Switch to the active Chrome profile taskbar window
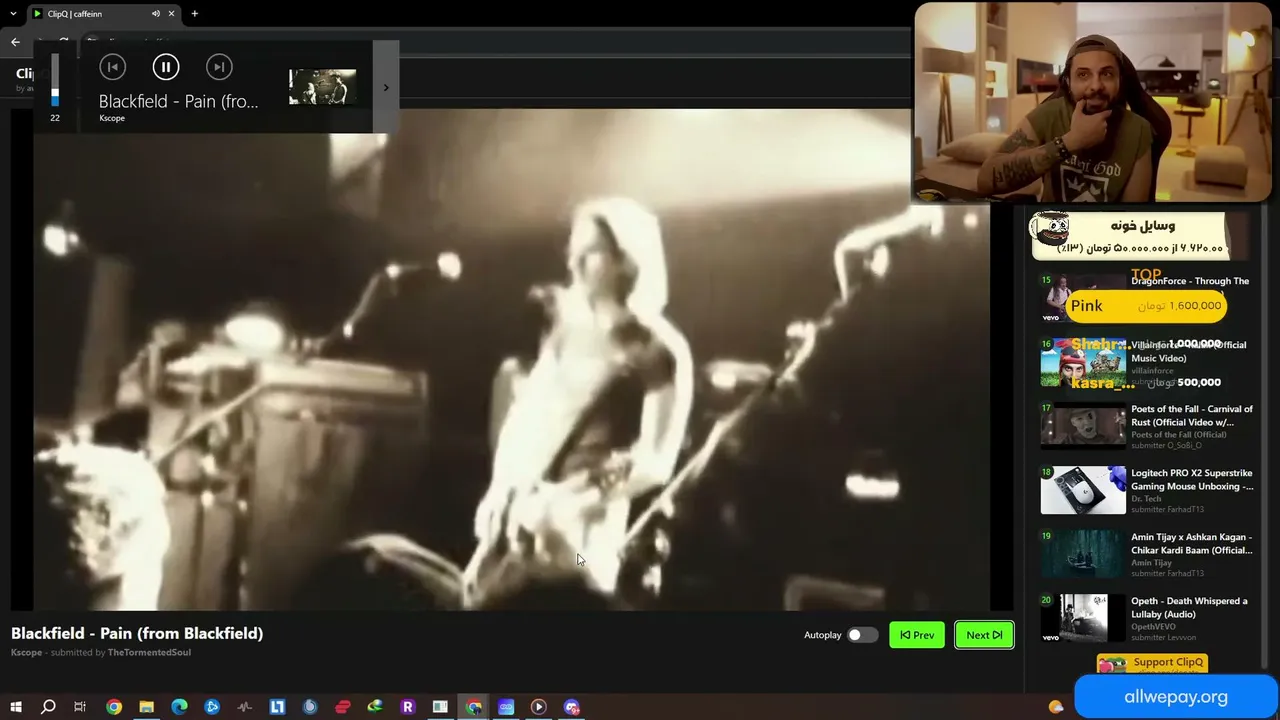The width and height of the screenshot is (1280, 720). 473,707
